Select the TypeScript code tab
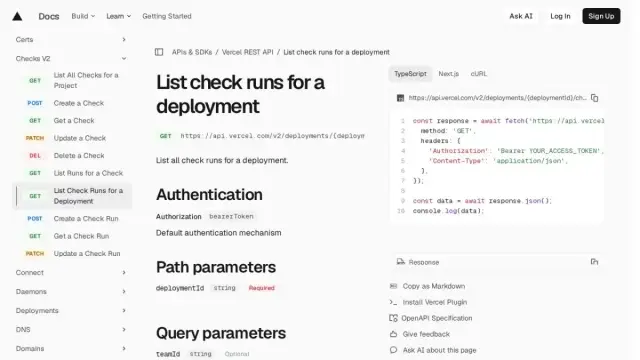 (x=410, y=74)
